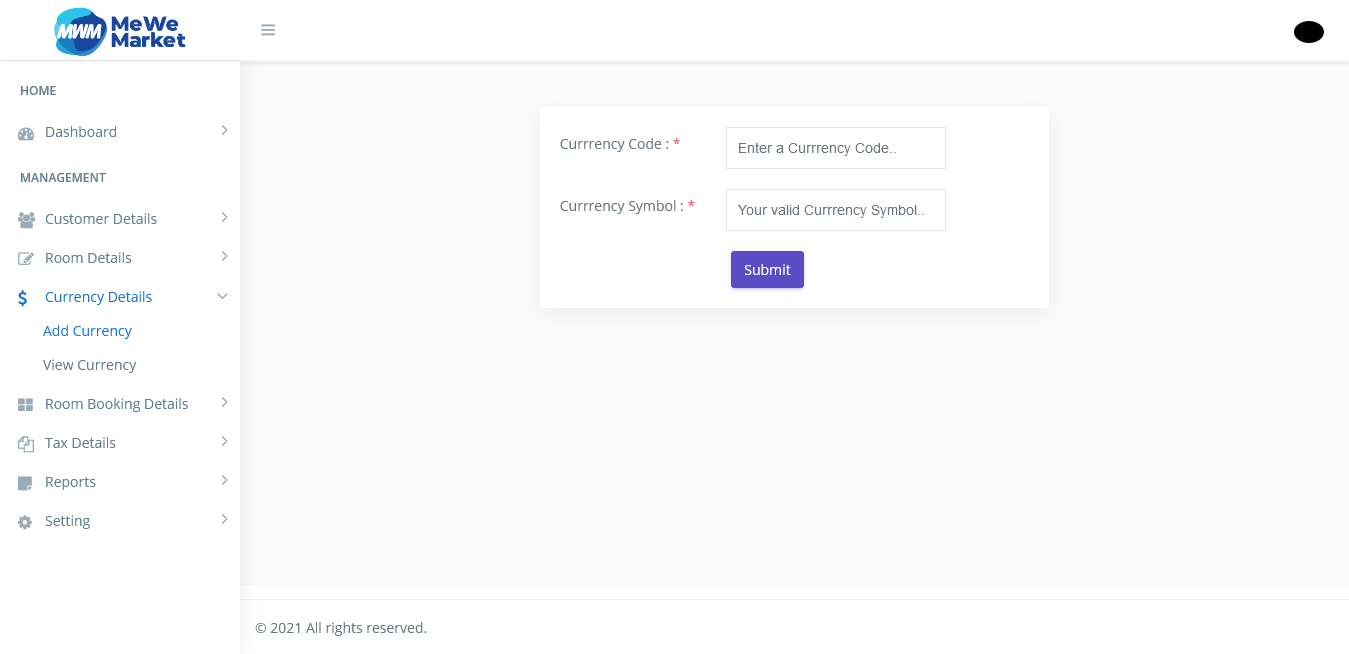The width and height of the screenshot is (1349, 654).
Task: Open the View Currency submenu item
Action: tap(90, 365)
